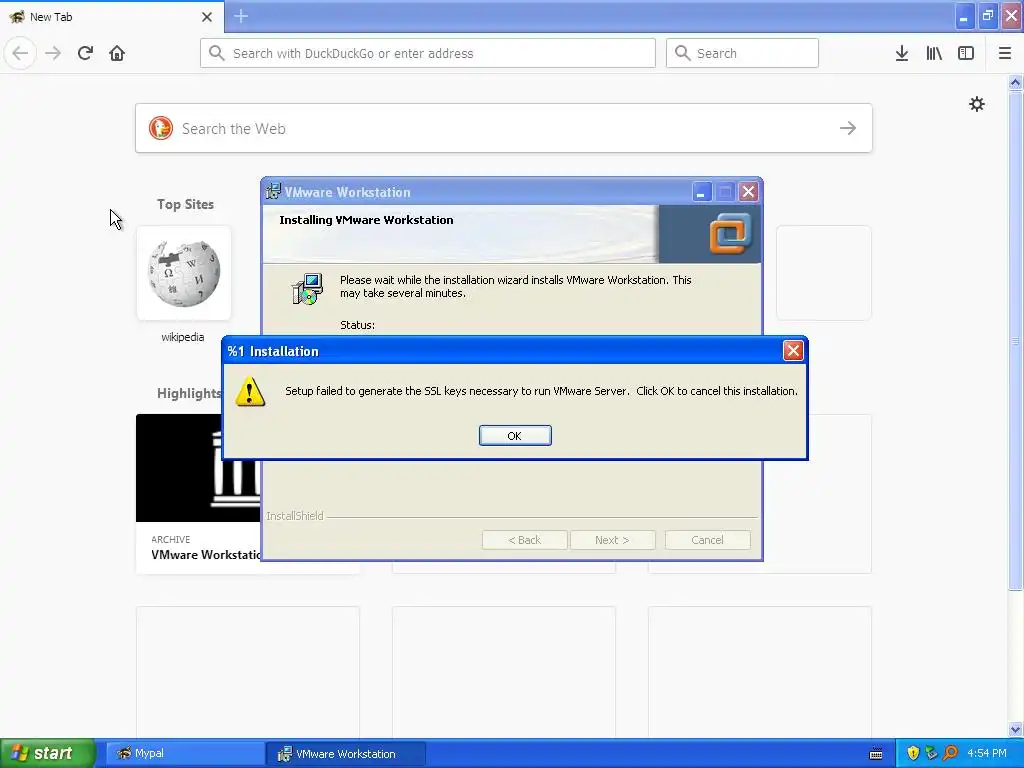This screenshot has width=1024, height=768.
Task: Click the Highlights section heading
Action: pyautogui.click(x=189, y=393)
